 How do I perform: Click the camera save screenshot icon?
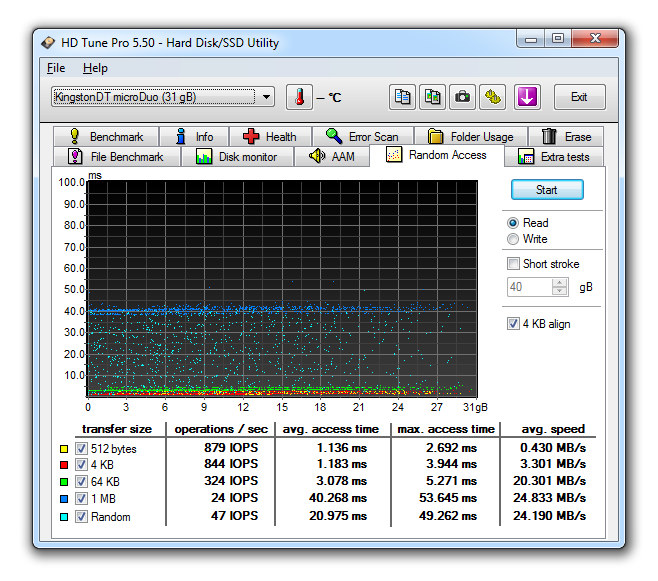tap(462, 97)
